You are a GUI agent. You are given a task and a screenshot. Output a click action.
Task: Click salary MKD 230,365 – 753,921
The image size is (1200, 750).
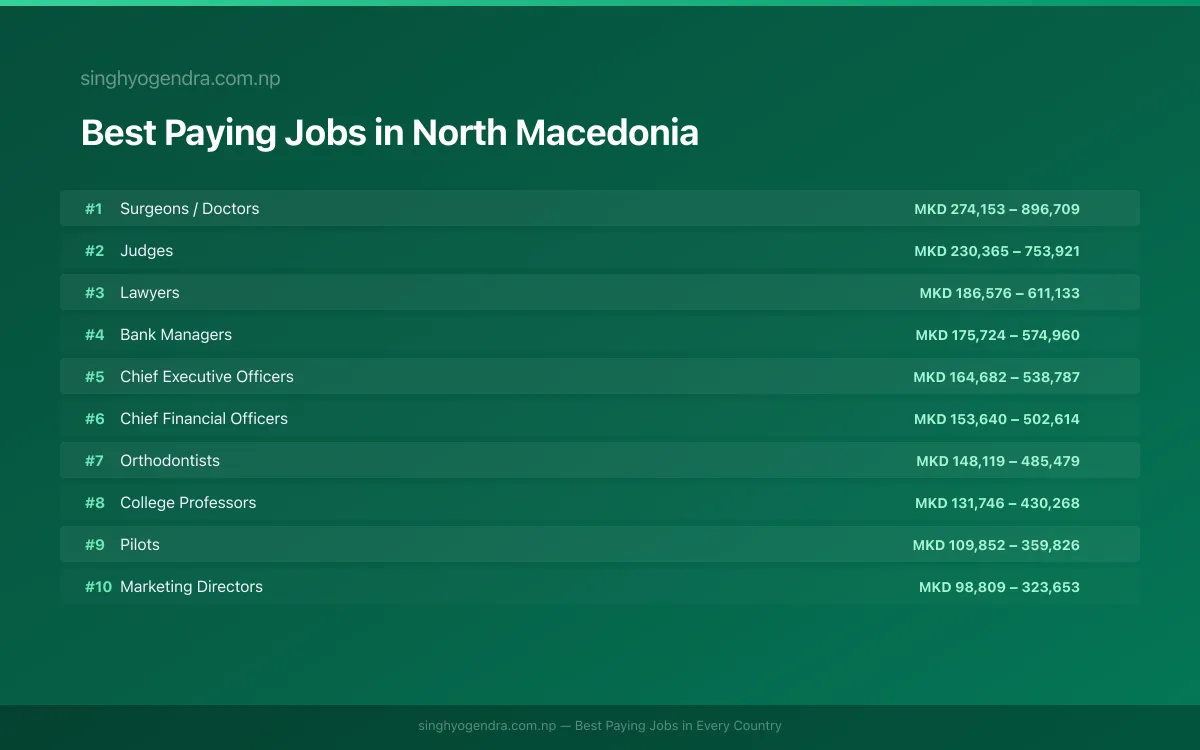997,251
